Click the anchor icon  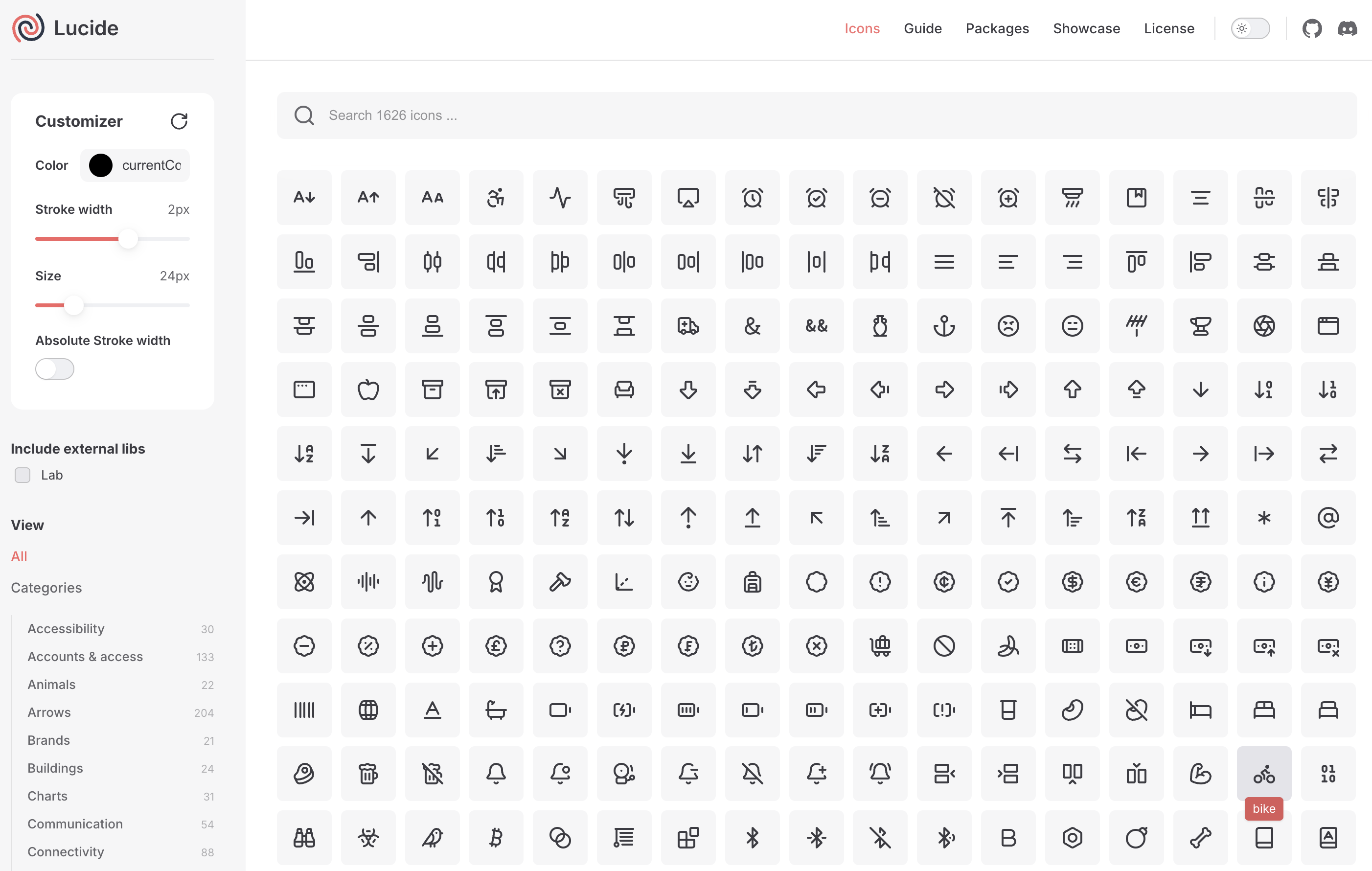943,326
